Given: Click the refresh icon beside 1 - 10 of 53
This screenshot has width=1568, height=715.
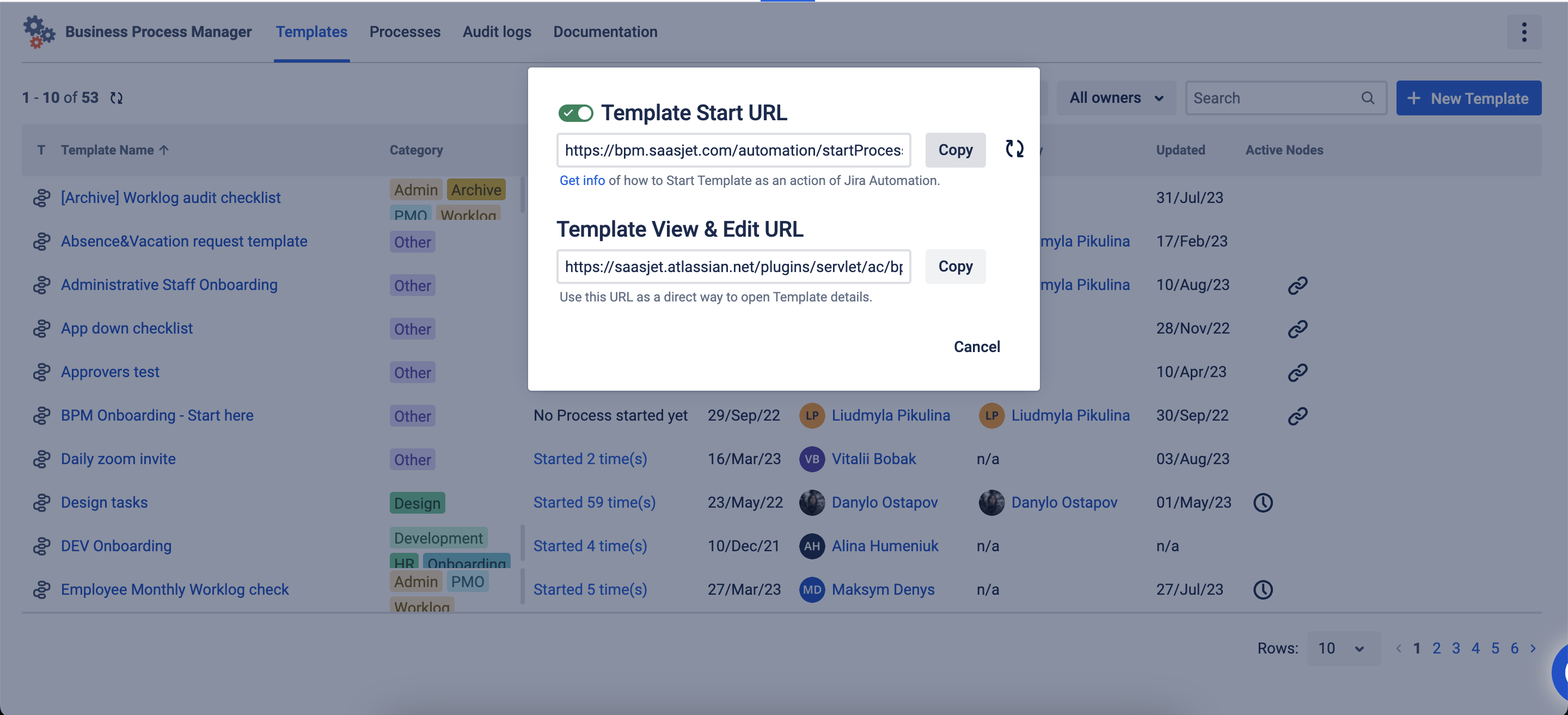Looking at the screenshot, I should tap(117, 98).
